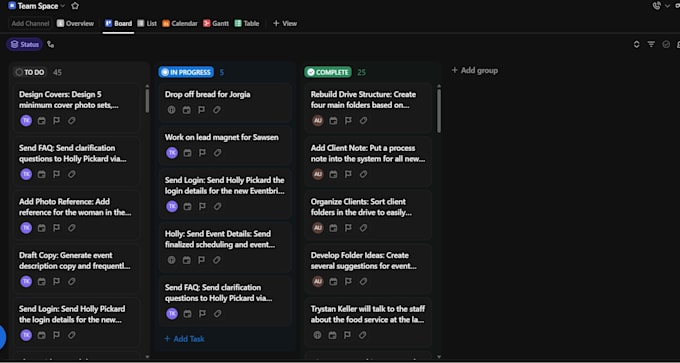Add a new group to the board
Screen dimensions: 680x363
[x=474, y=70]
